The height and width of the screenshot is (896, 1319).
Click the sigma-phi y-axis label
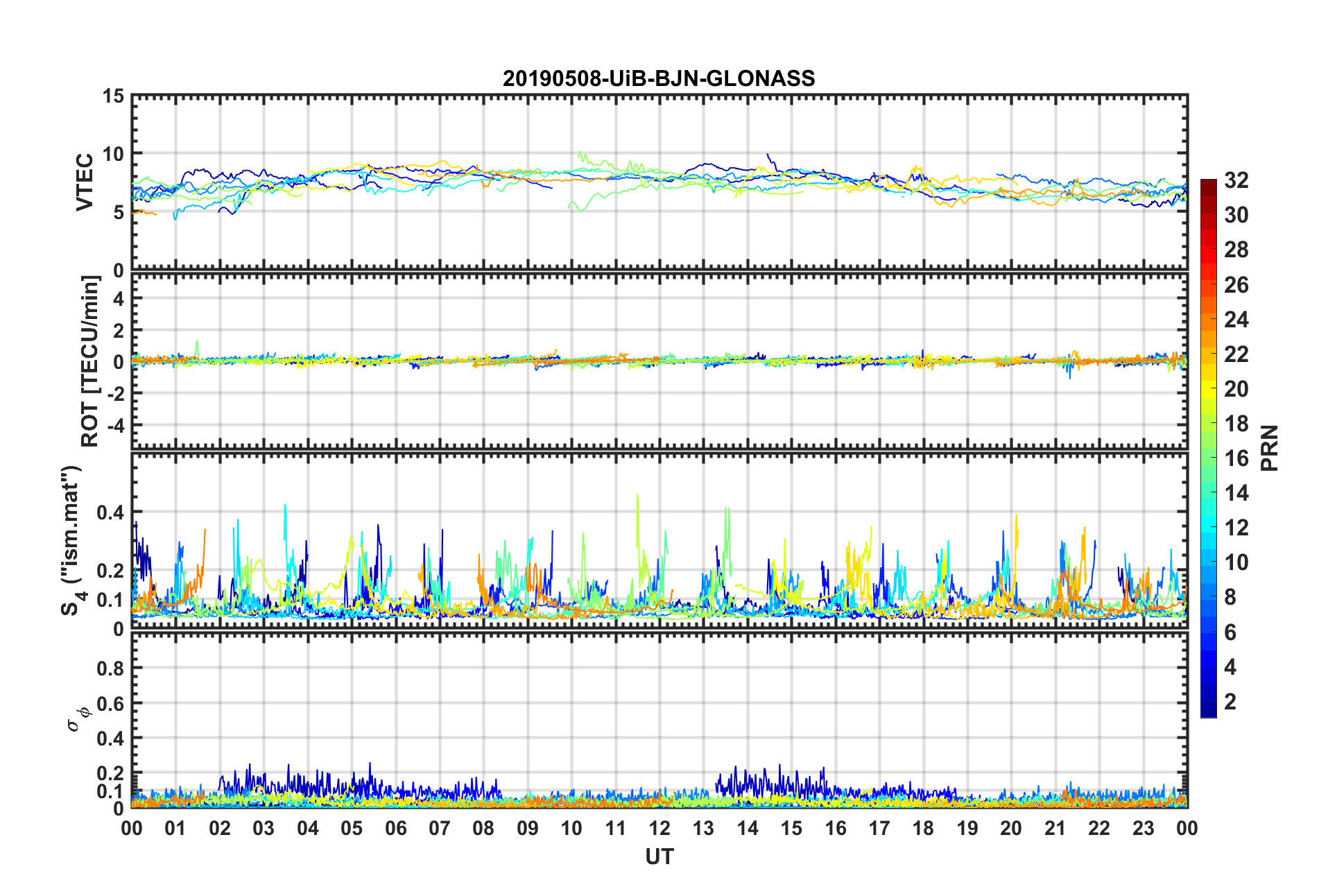(x=78, y=718)
